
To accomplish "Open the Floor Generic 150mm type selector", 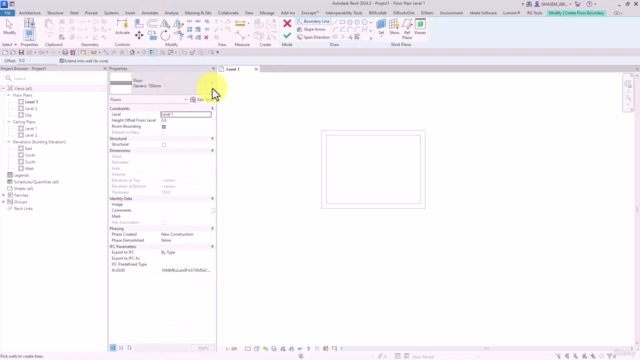I will pos(162,83).
